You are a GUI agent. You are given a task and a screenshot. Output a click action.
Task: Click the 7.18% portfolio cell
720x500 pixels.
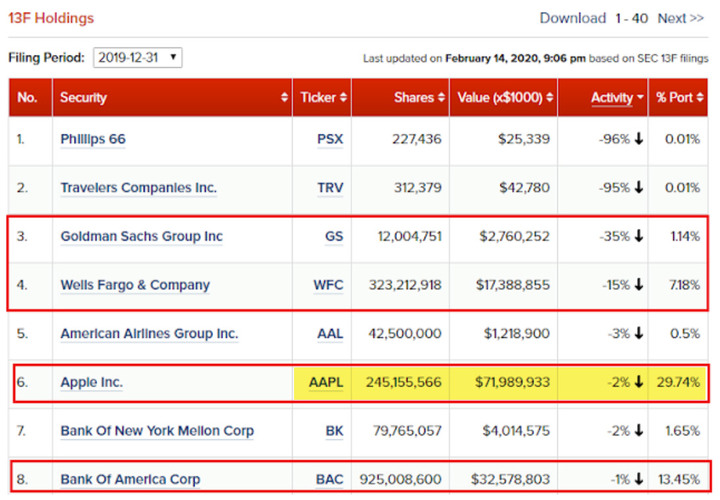pyautogui.click(x=684, y=285)
